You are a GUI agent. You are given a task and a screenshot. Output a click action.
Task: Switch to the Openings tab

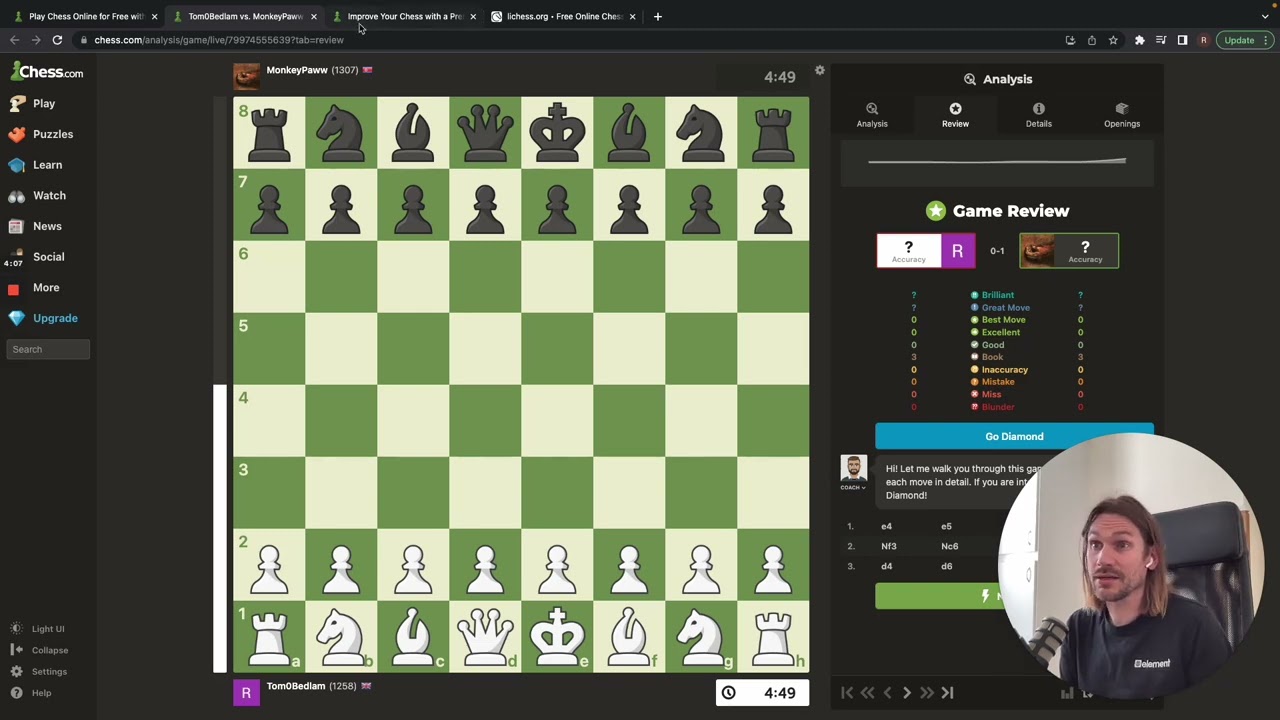1122,115
